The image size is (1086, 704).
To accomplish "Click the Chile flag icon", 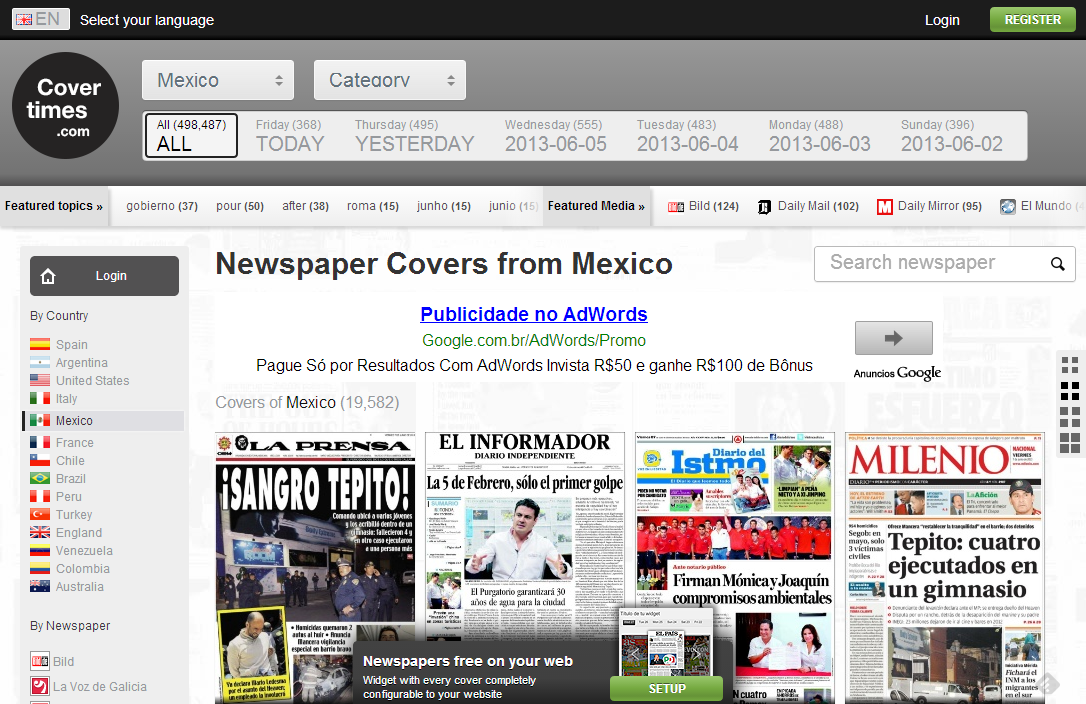I will [40, 460].
